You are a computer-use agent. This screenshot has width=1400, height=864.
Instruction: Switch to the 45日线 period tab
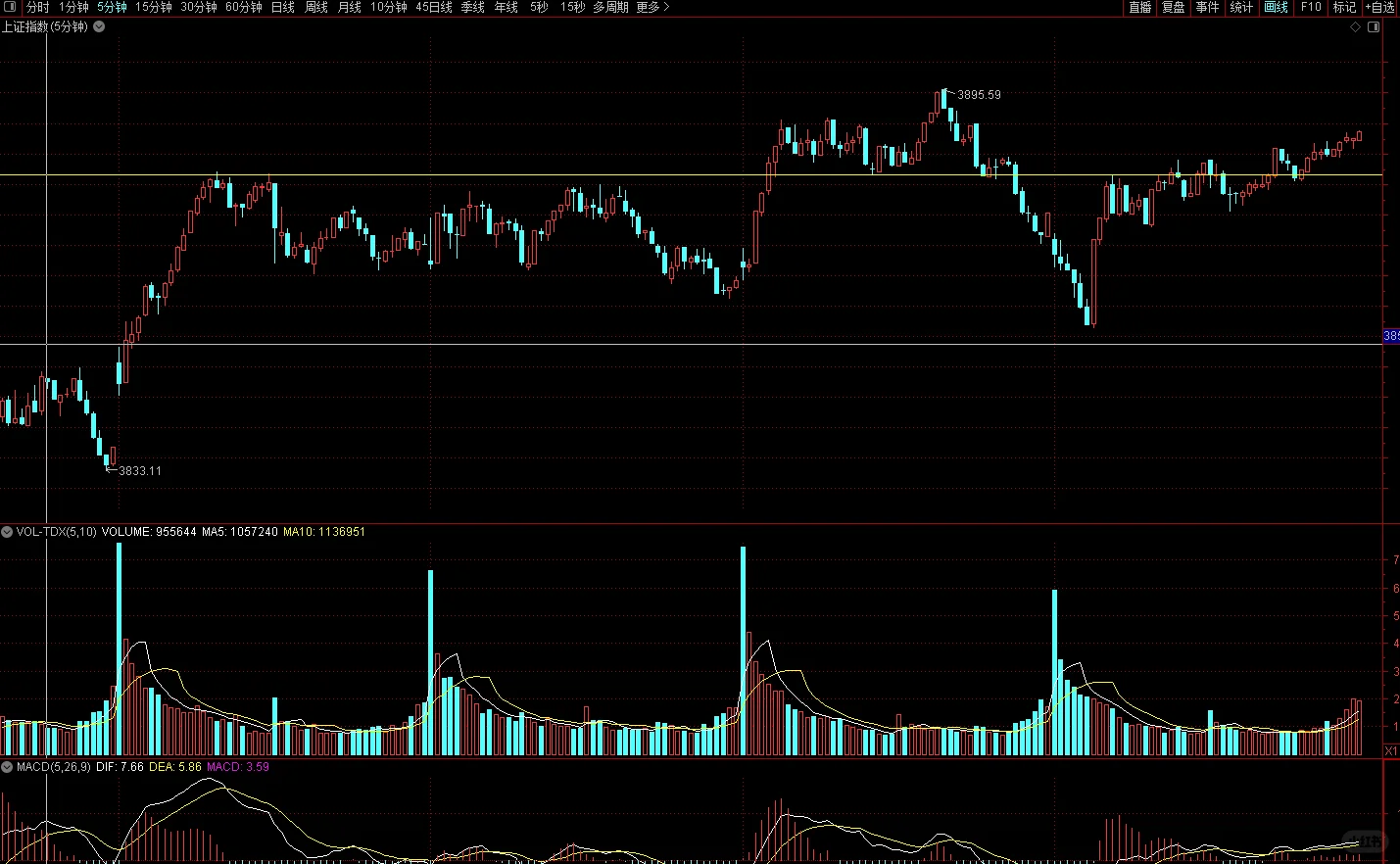[x=434, y=7]
